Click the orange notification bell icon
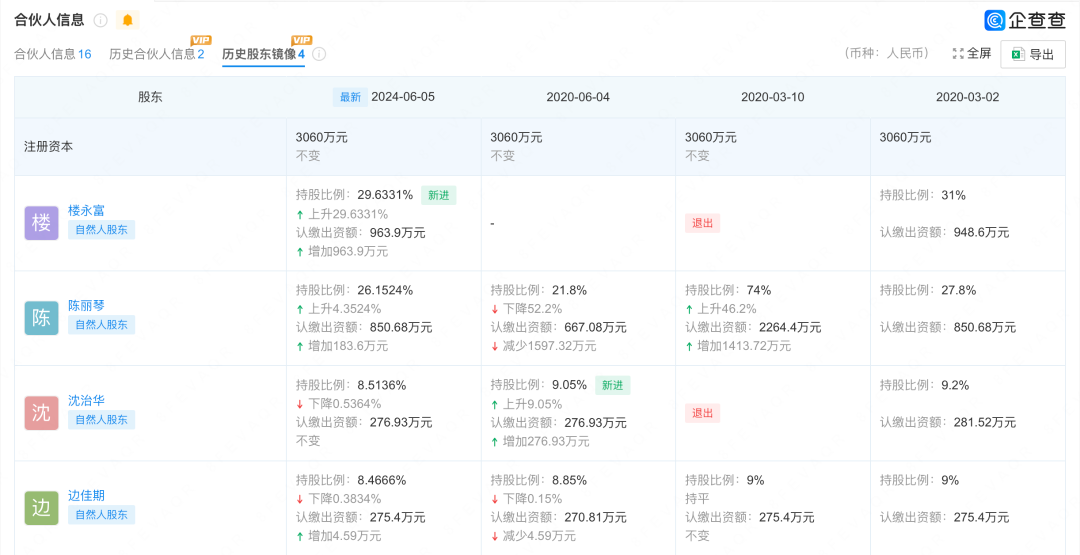Screen dimensions: 1080x555 [127, 20]
